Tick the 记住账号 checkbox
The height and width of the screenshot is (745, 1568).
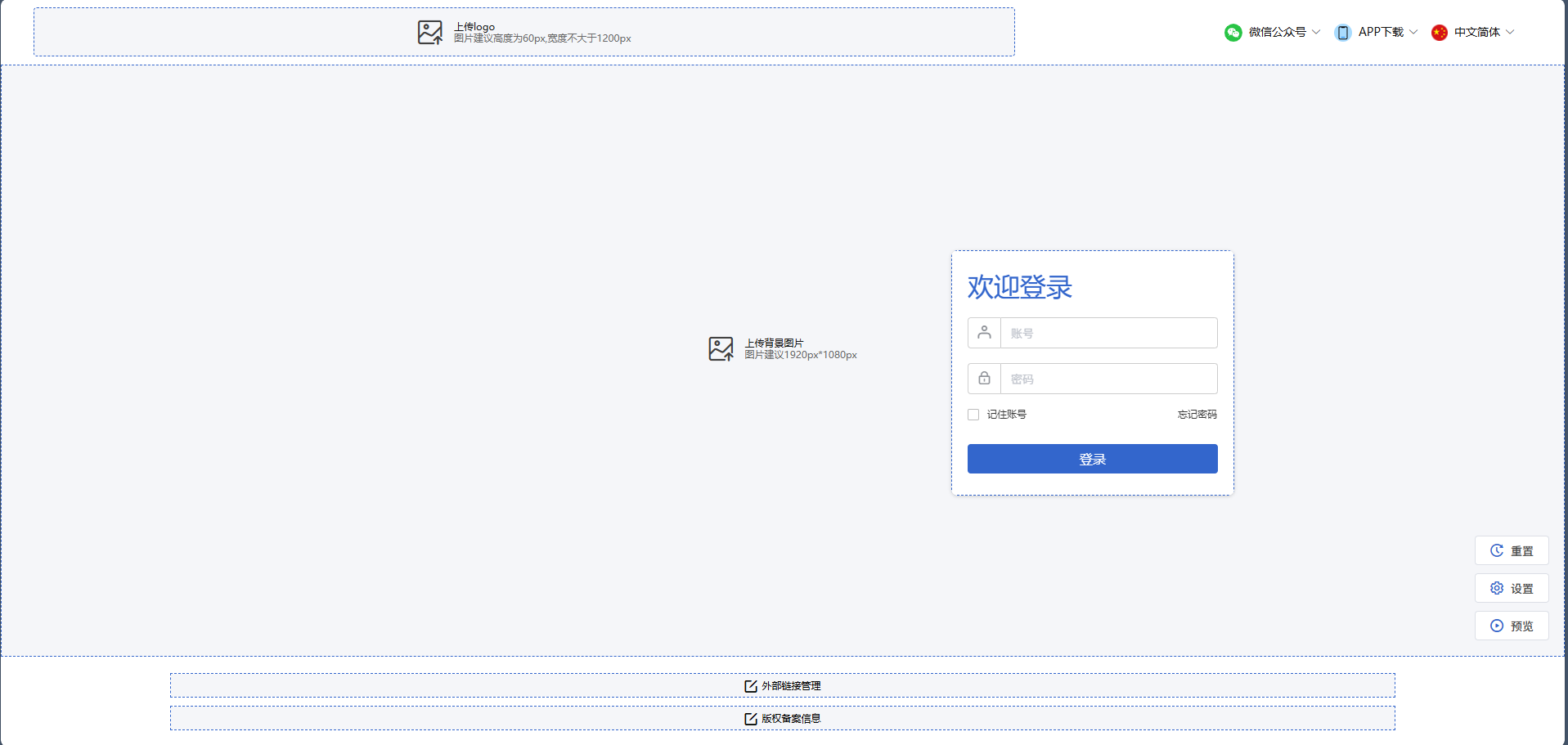(x=973, y=415)
